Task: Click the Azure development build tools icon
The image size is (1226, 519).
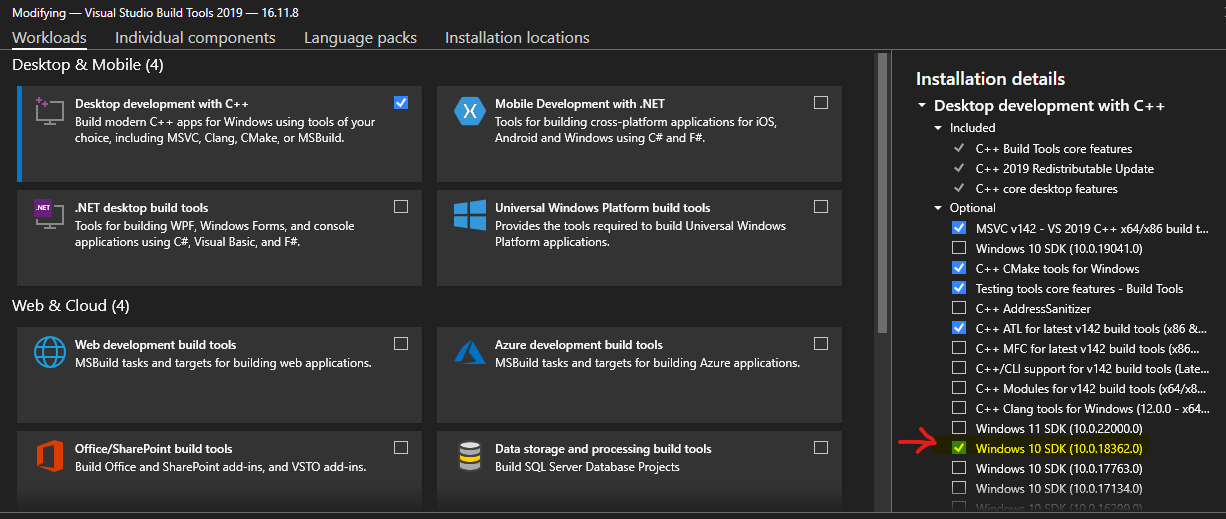Action: [x=469, y=351]
